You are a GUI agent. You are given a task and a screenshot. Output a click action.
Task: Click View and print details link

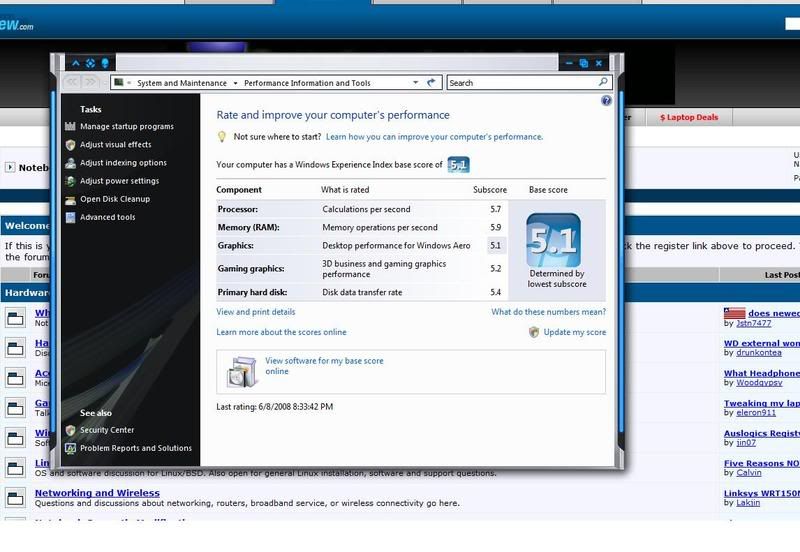tap(256, 312)
